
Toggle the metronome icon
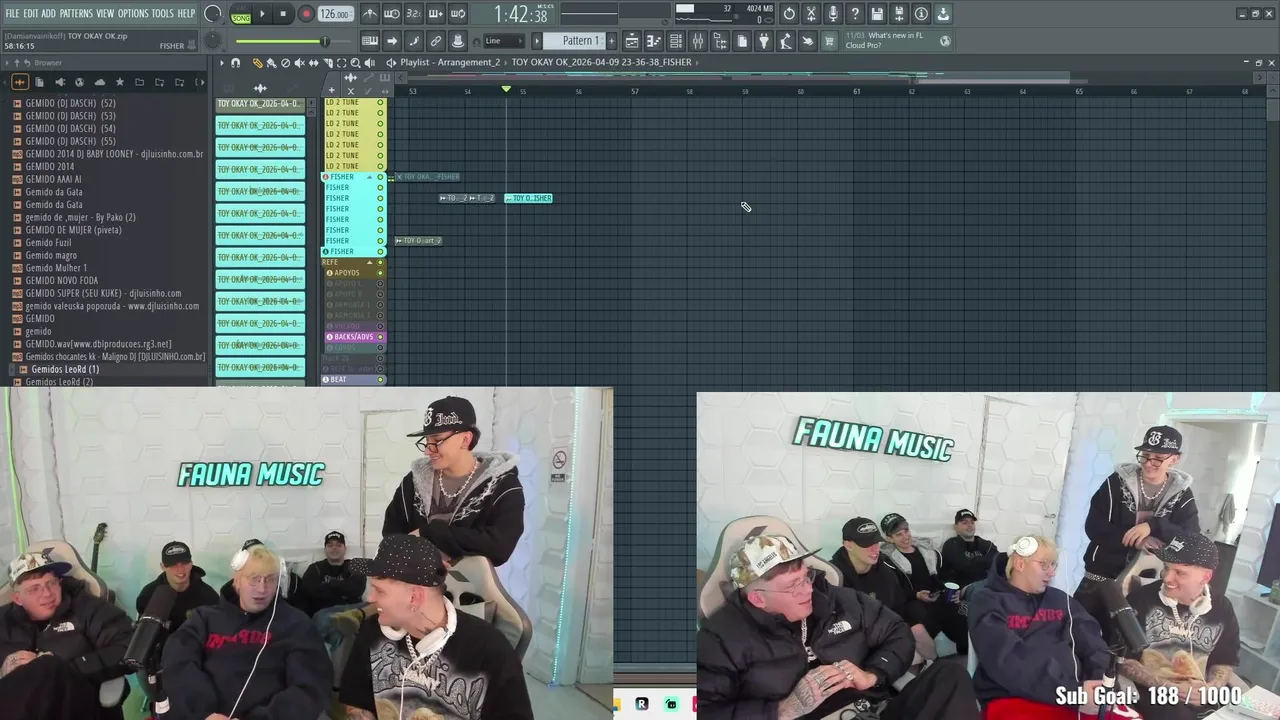coord(371,14)
